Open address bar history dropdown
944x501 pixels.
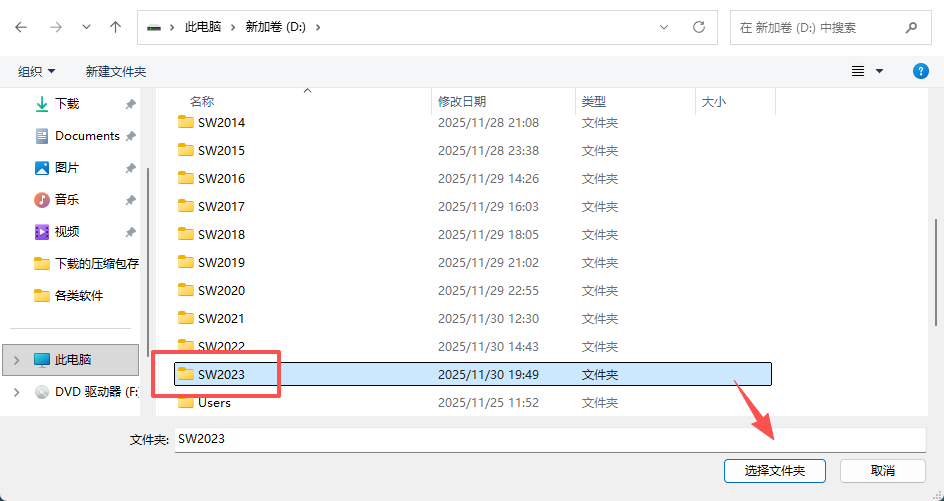pos(664,27)
